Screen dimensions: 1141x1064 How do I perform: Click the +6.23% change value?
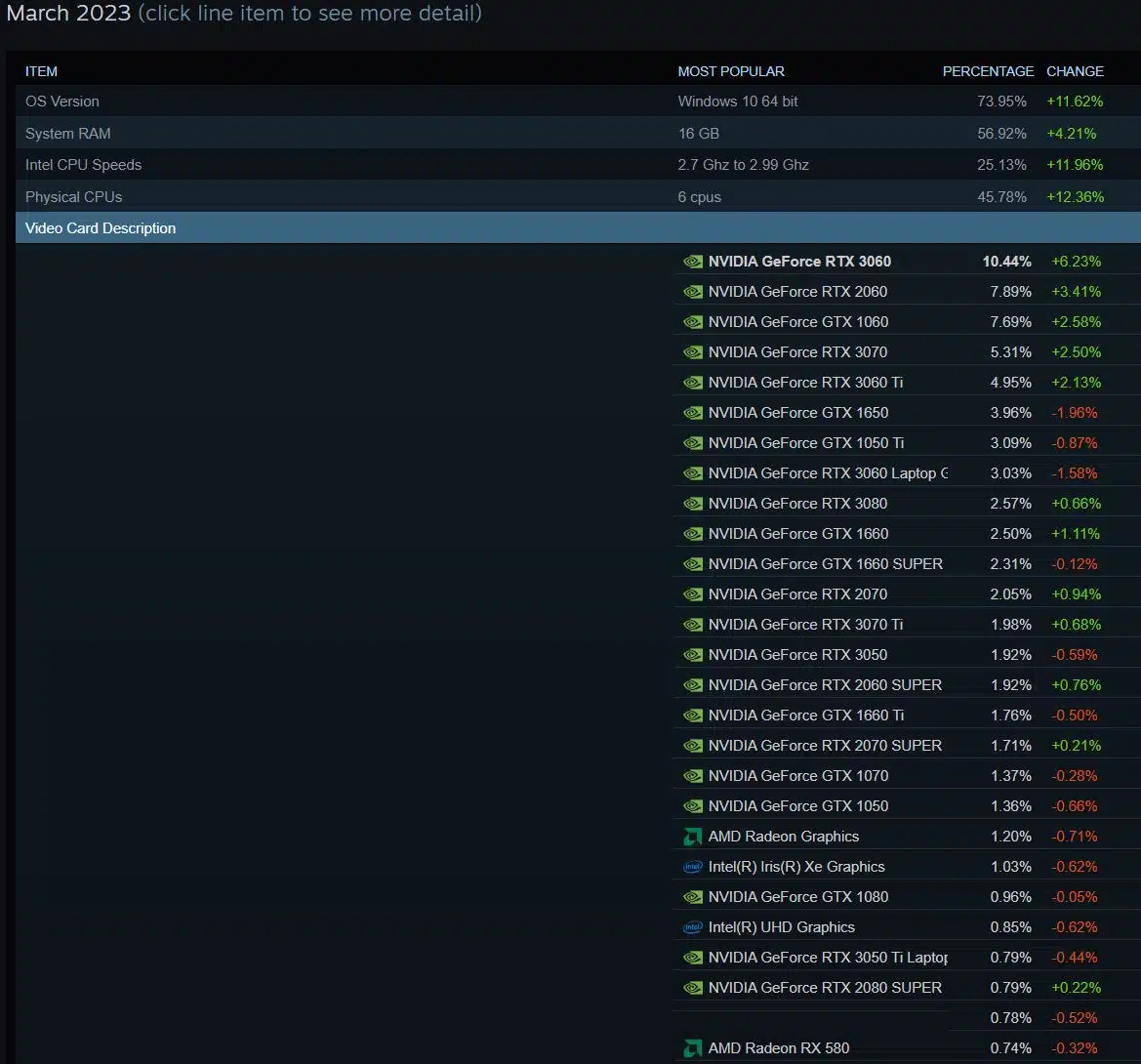[x=1077, y=262]
